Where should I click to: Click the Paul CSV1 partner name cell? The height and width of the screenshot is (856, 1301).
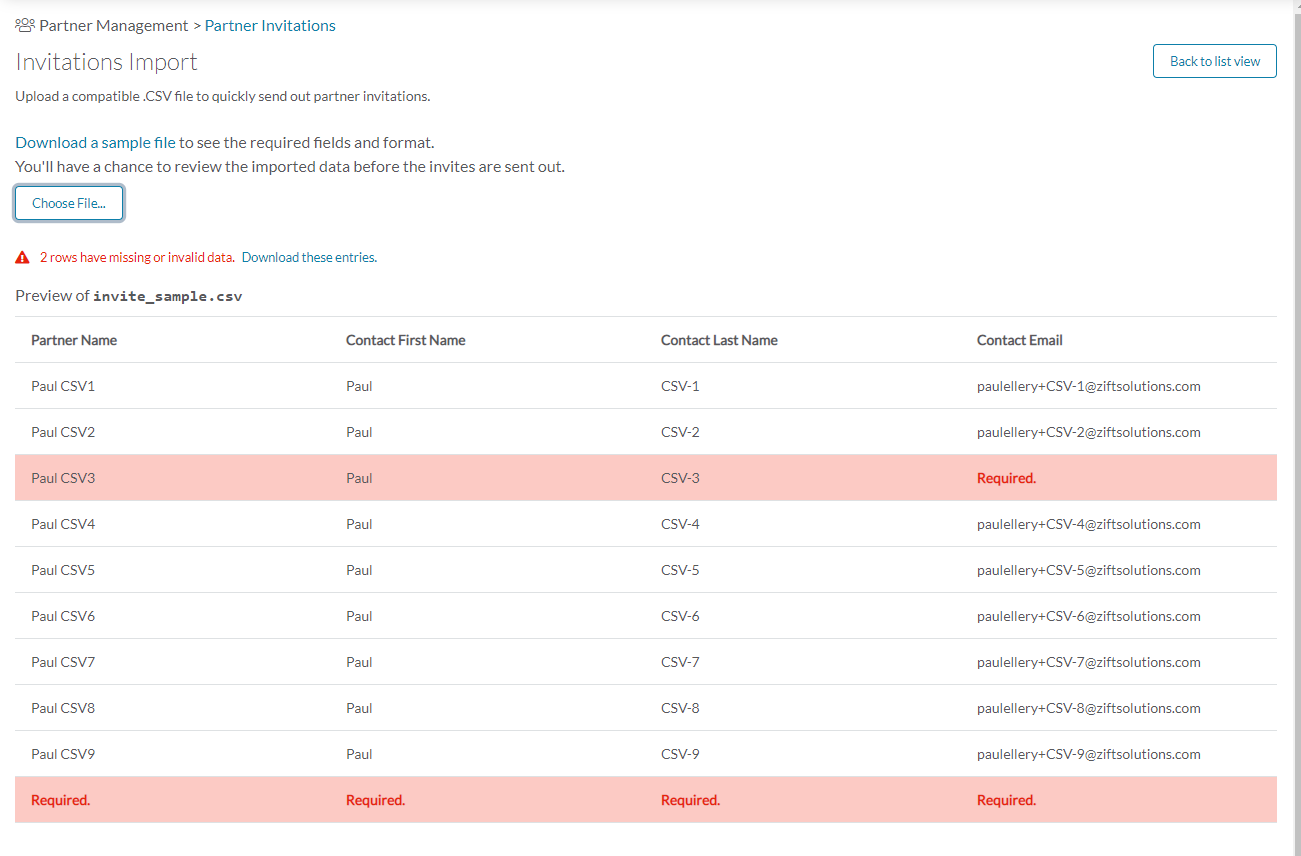point(63,385)
